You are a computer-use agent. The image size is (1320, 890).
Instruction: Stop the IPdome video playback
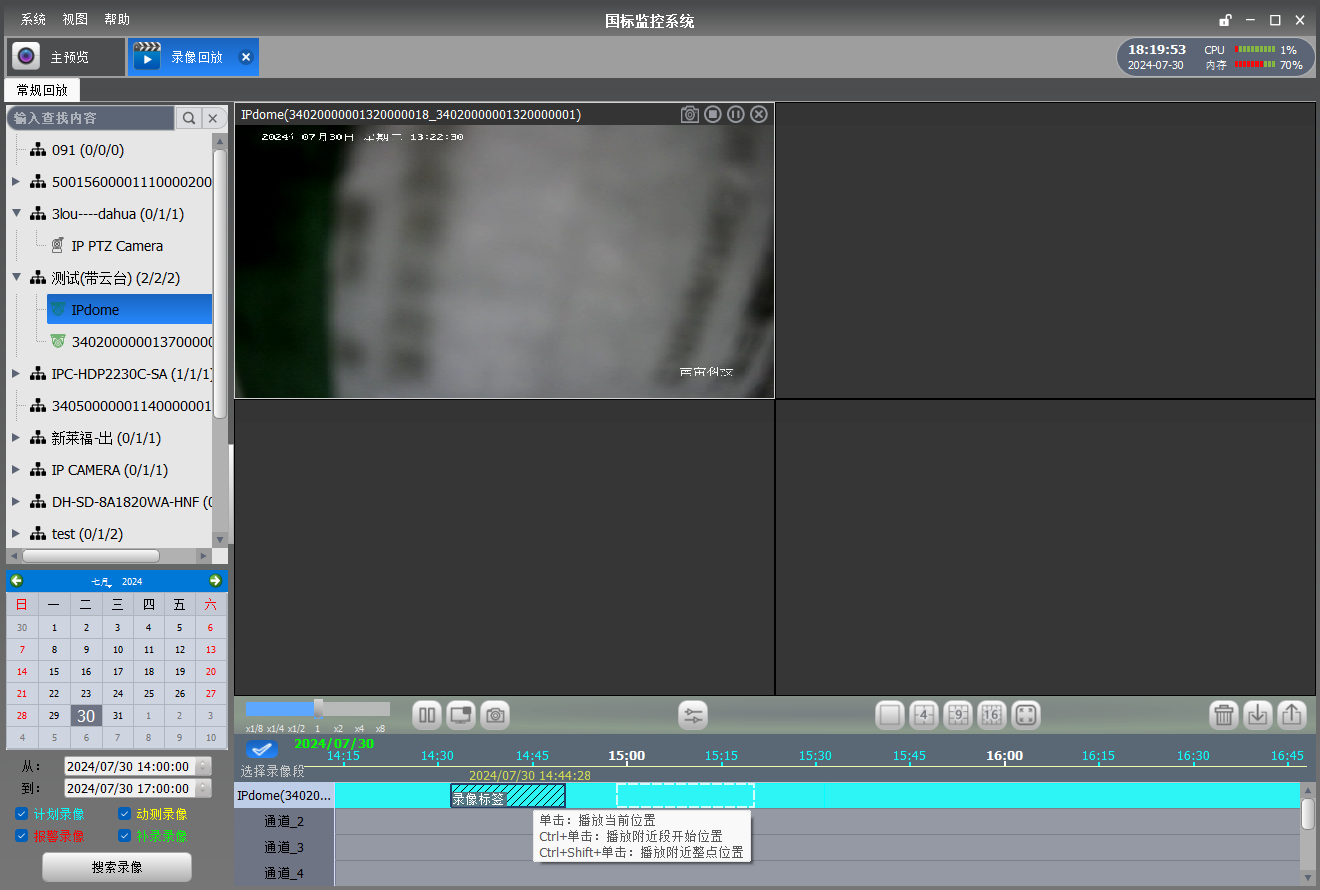pyautogui.click(x=712, y=114)
